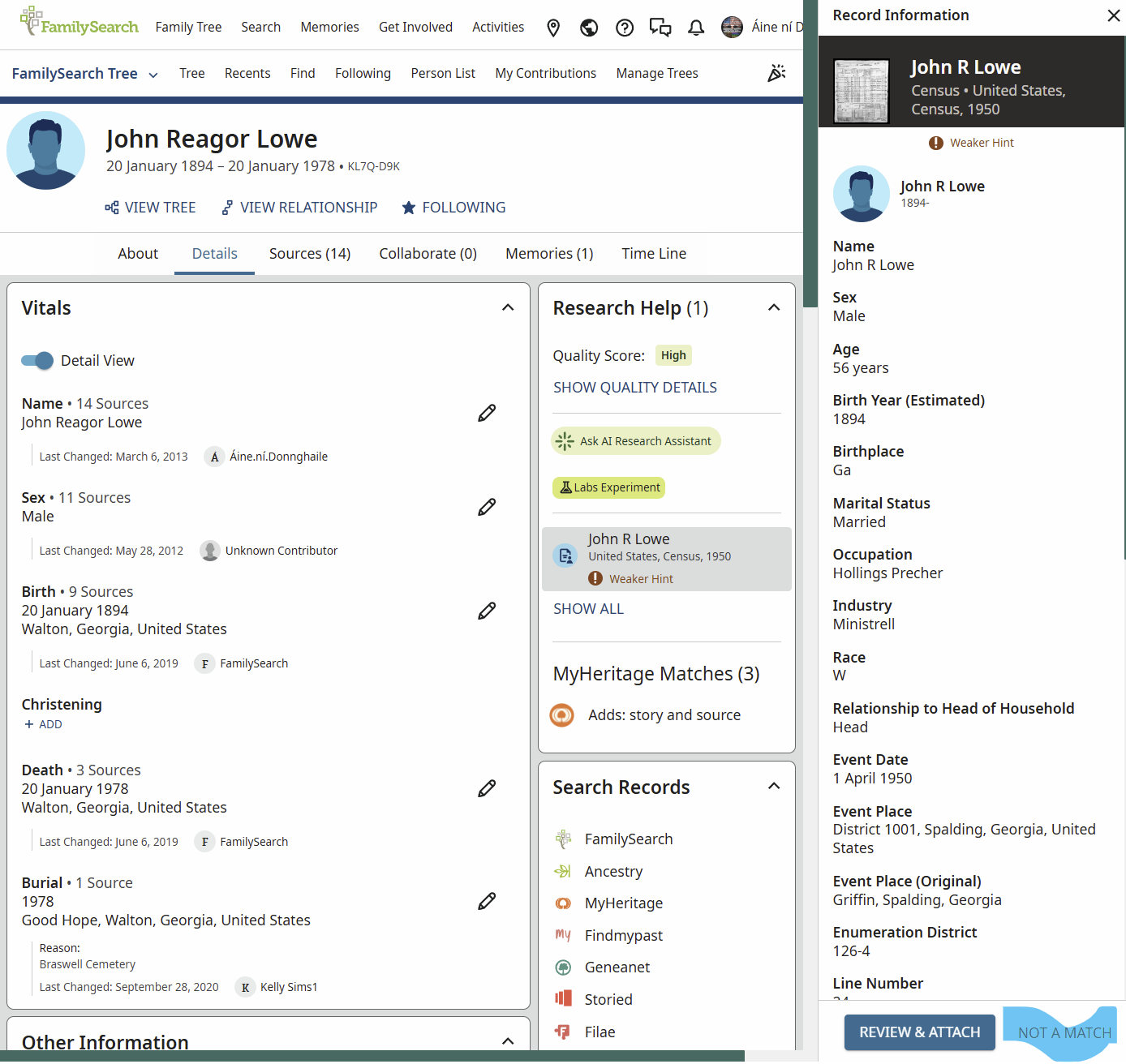Add a Christening event
Viewport: 1126px width, 1064px height.
(x=43, y=724)
